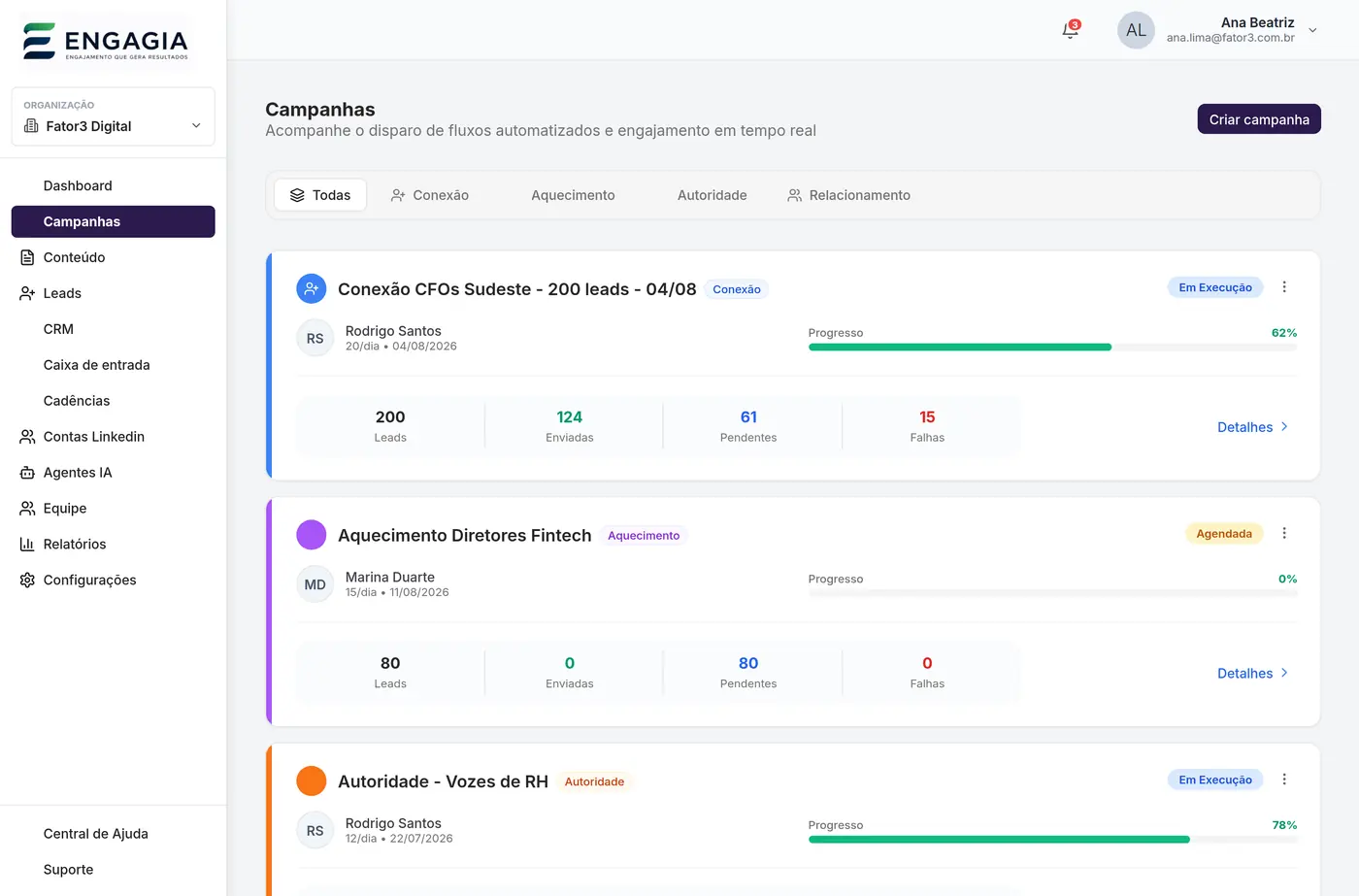1359x896 pixels.
Task: Click the 62% progress bar
Action: [x=1052, y=348]
